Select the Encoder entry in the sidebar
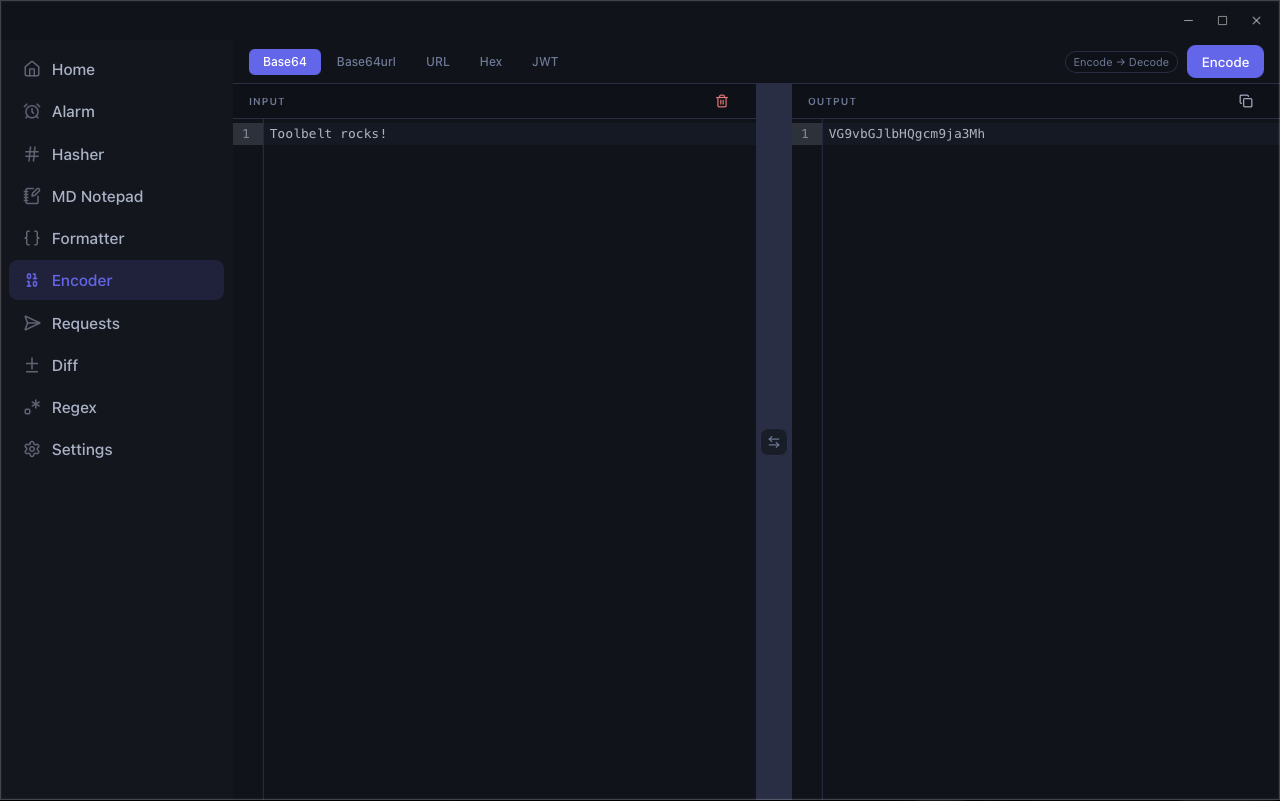 tap(82, 280)
